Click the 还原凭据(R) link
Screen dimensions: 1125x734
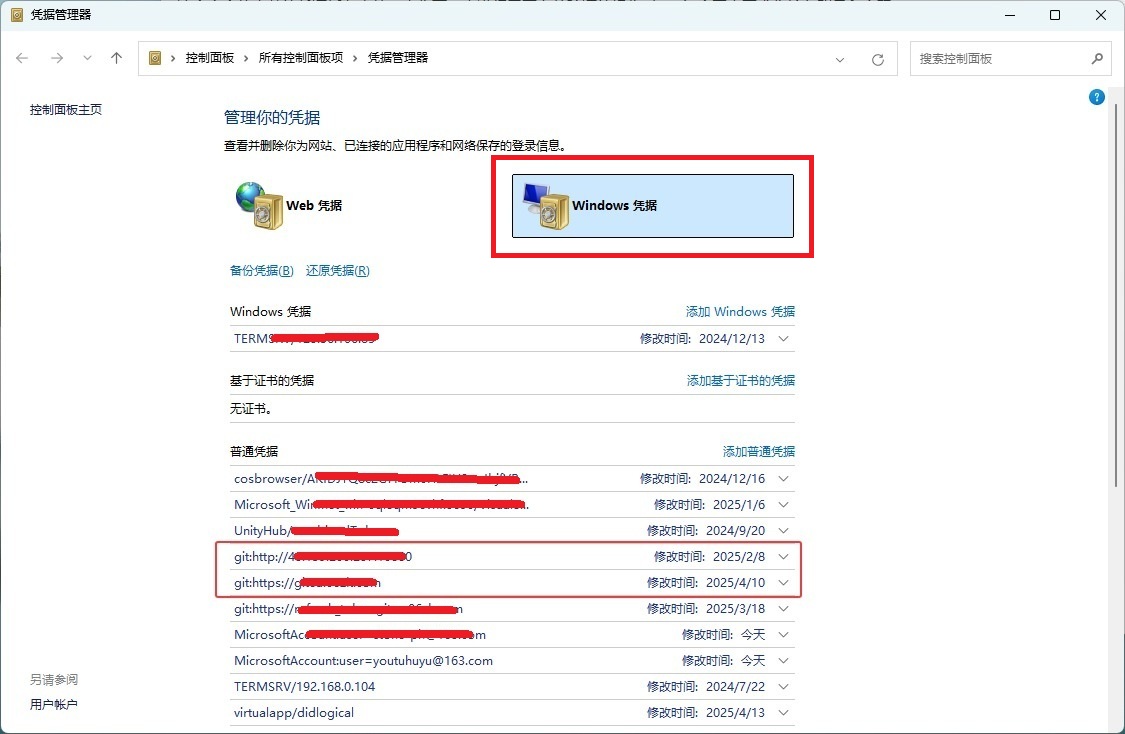338,270
